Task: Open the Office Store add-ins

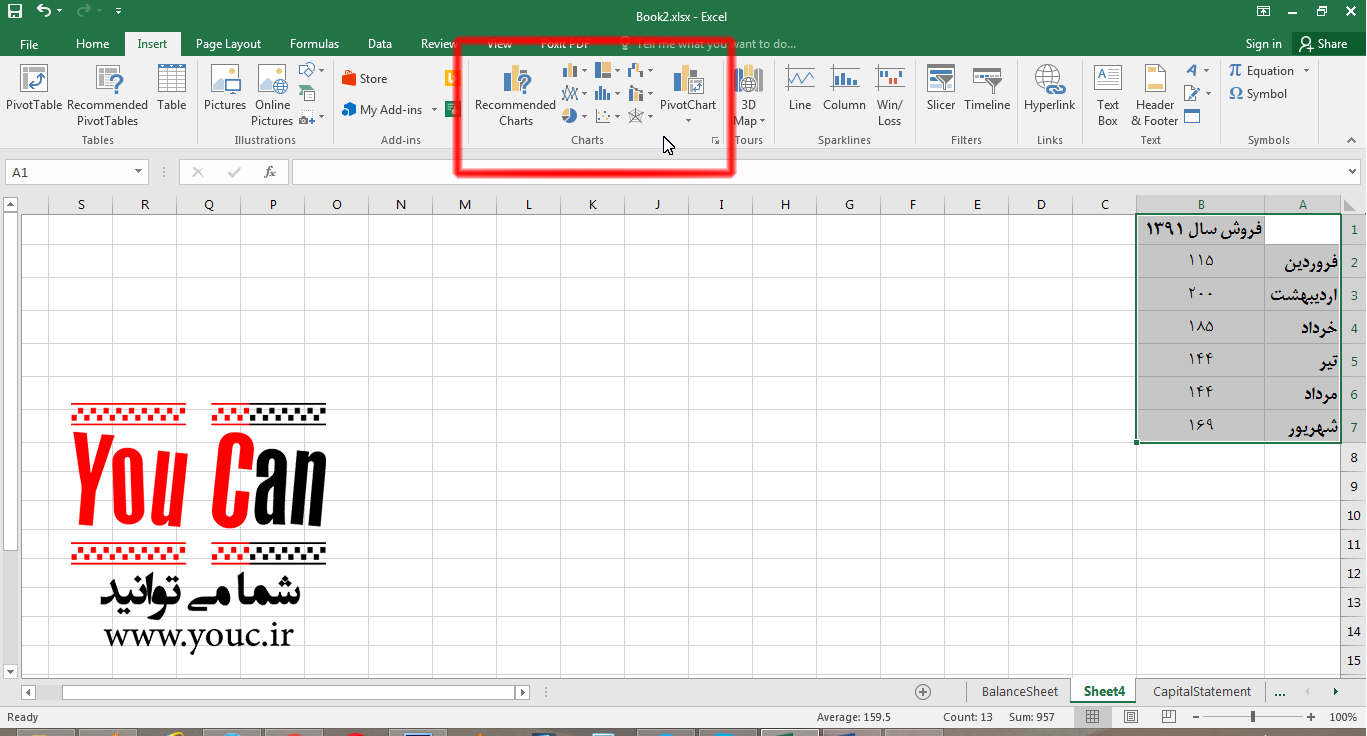Action: 364,79
